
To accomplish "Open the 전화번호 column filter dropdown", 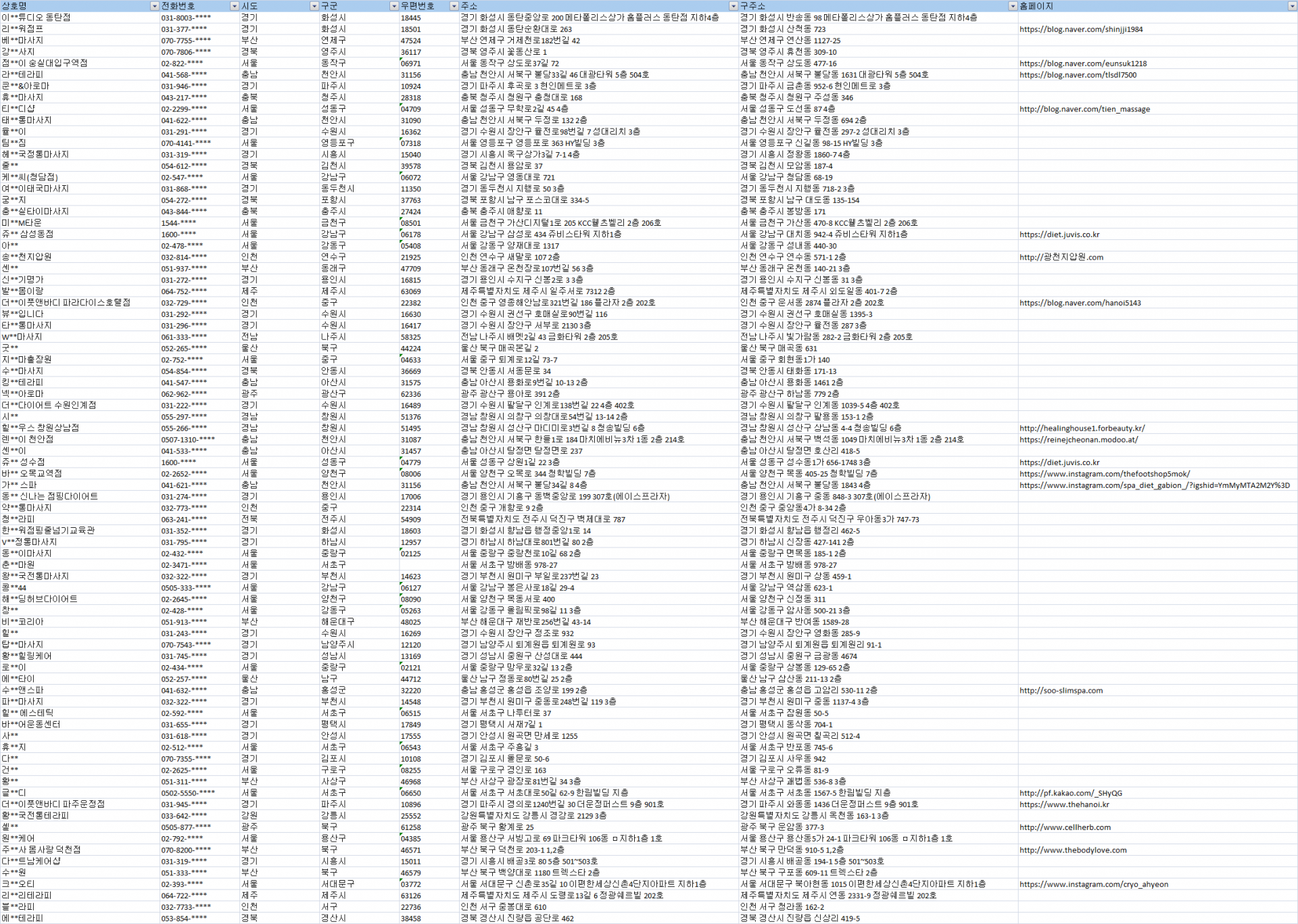I will [235, 6].
